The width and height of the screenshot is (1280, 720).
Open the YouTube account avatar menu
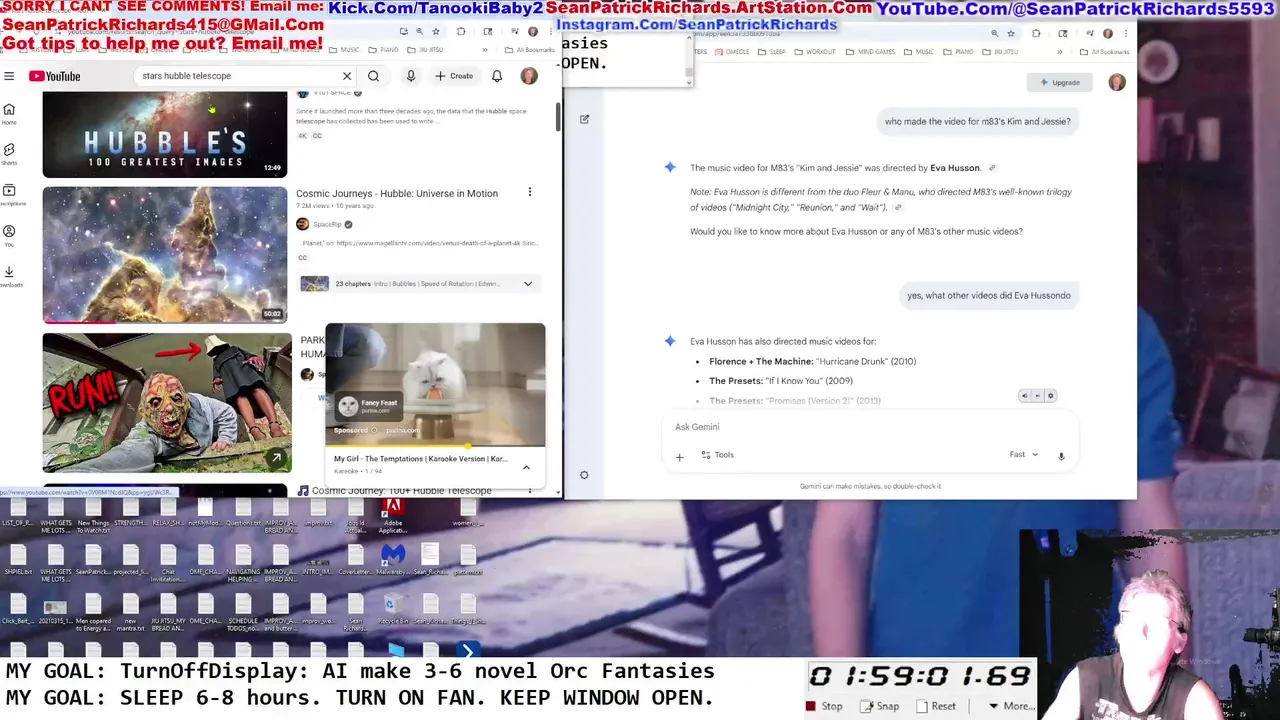click(529, 76)
